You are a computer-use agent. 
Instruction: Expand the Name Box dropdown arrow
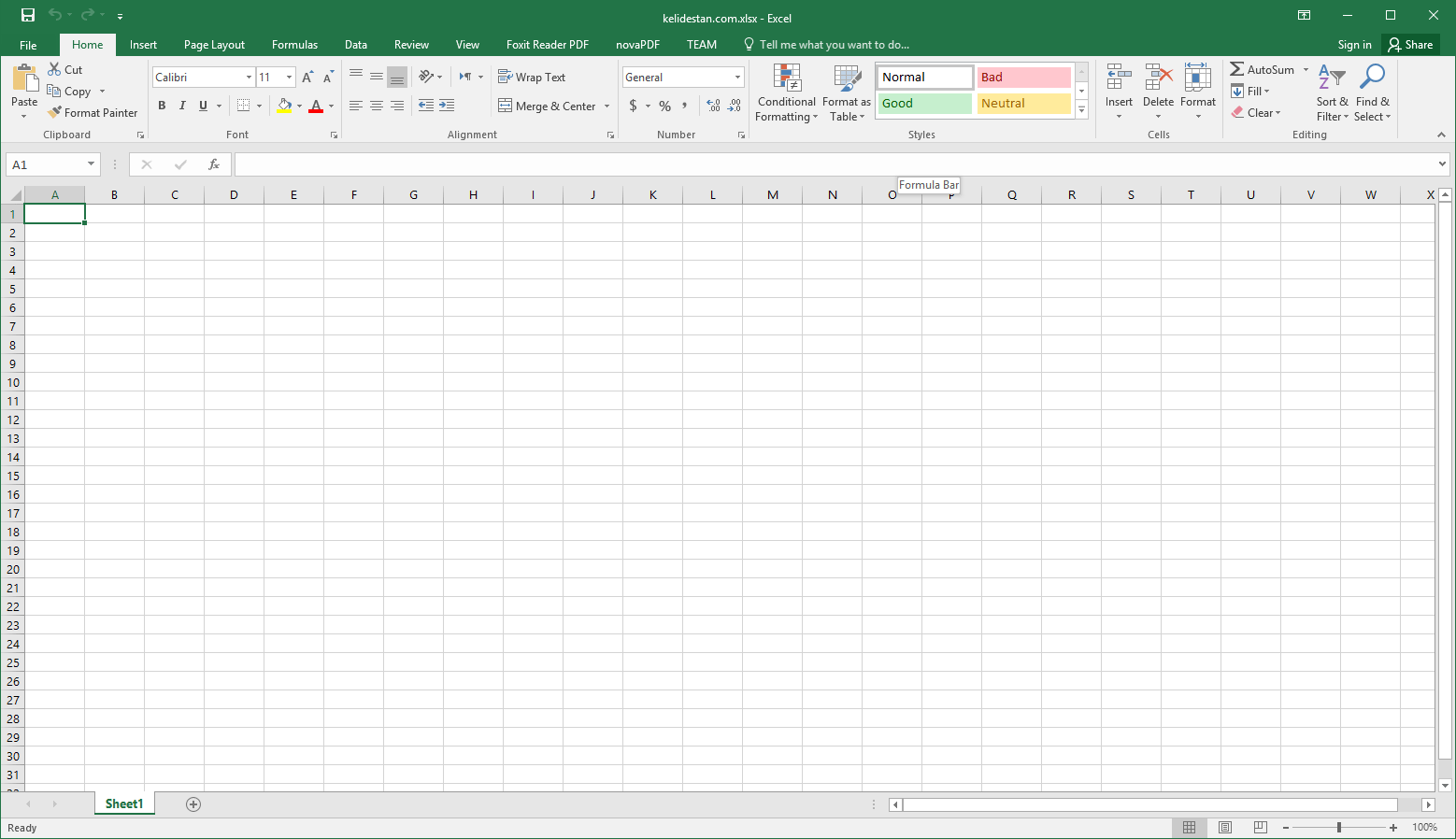tap(91, 164)
